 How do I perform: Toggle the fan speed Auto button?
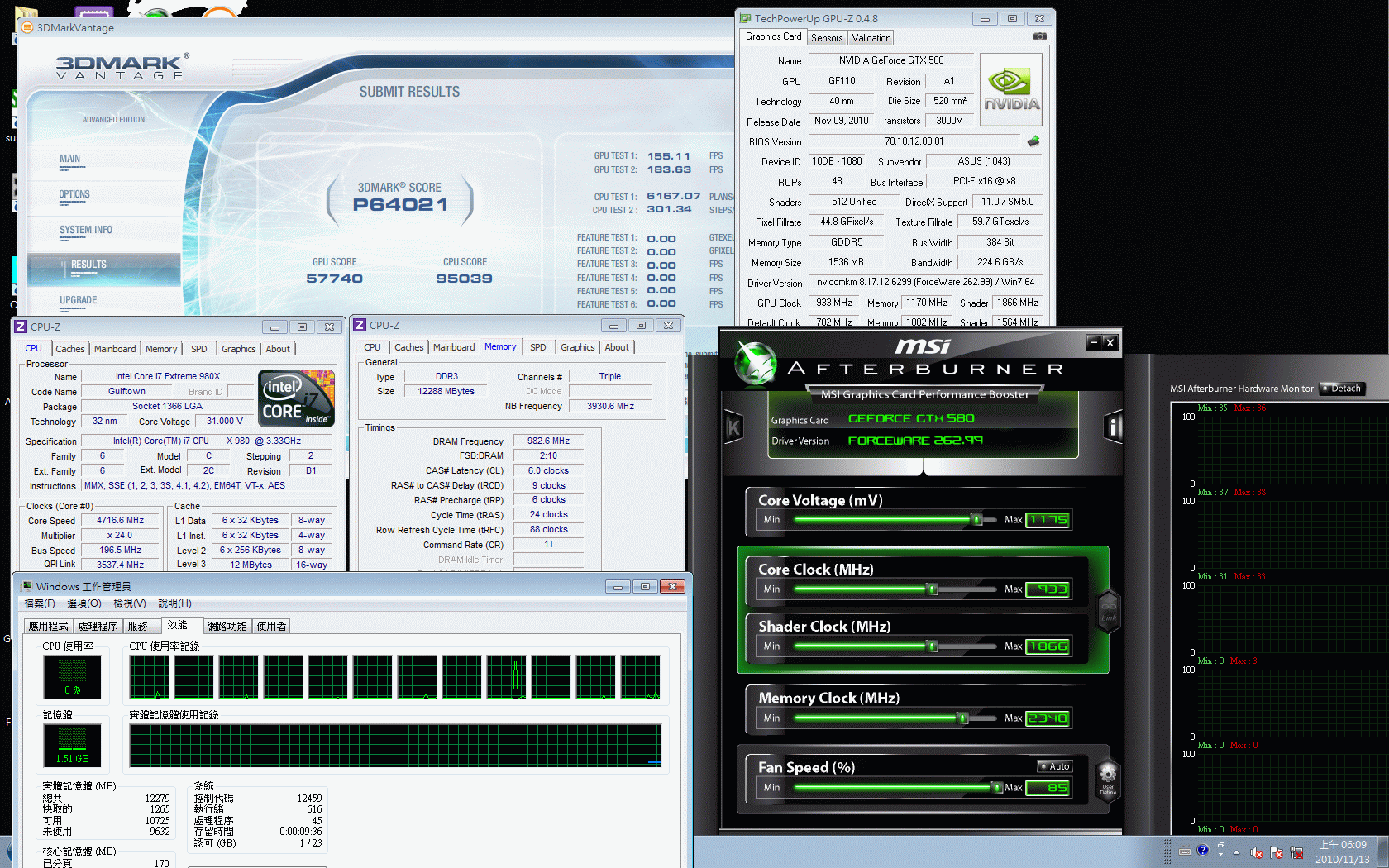(x=1055, y=766)
